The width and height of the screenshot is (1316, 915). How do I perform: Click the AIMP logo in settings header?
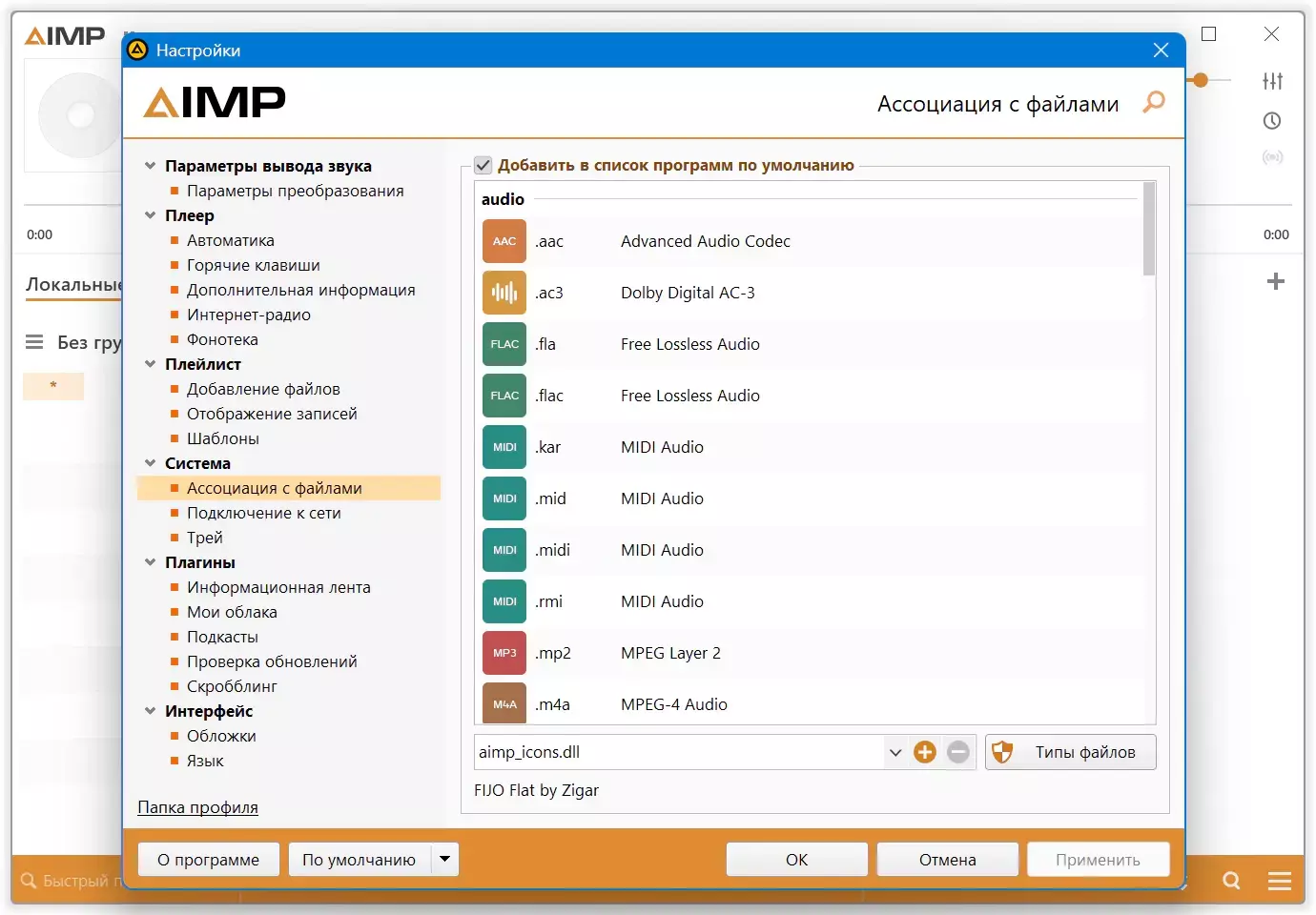point(215,102)
